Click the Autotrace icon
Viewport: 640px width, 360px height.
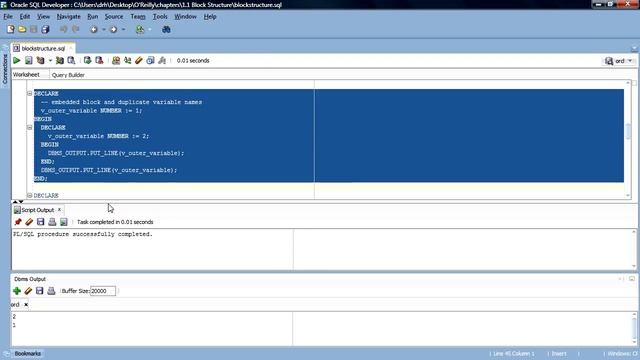pyautogui.click(x=60, y=60)
